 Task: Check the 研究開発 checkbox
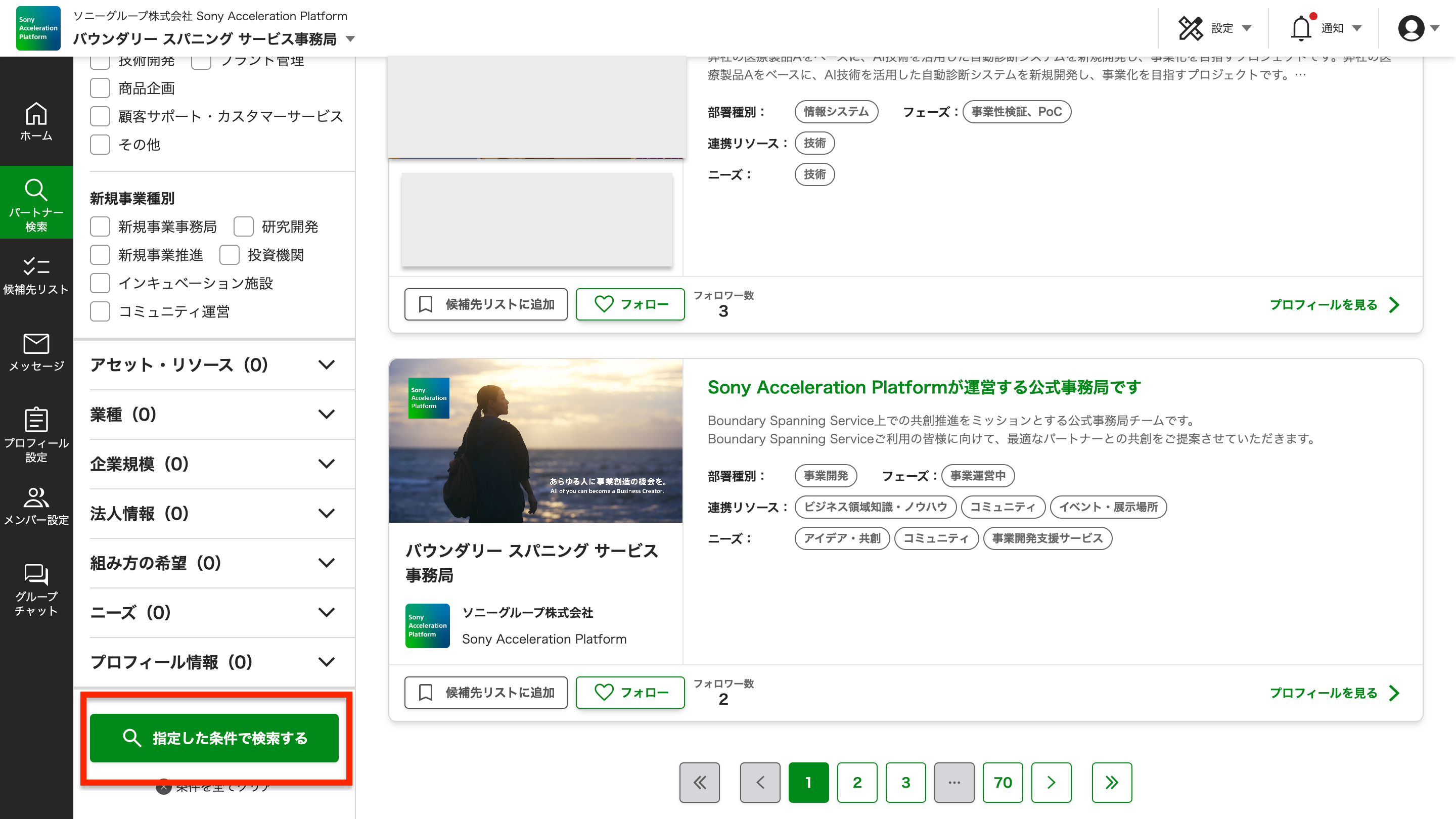pyautogui.click(x=244, y=226)
